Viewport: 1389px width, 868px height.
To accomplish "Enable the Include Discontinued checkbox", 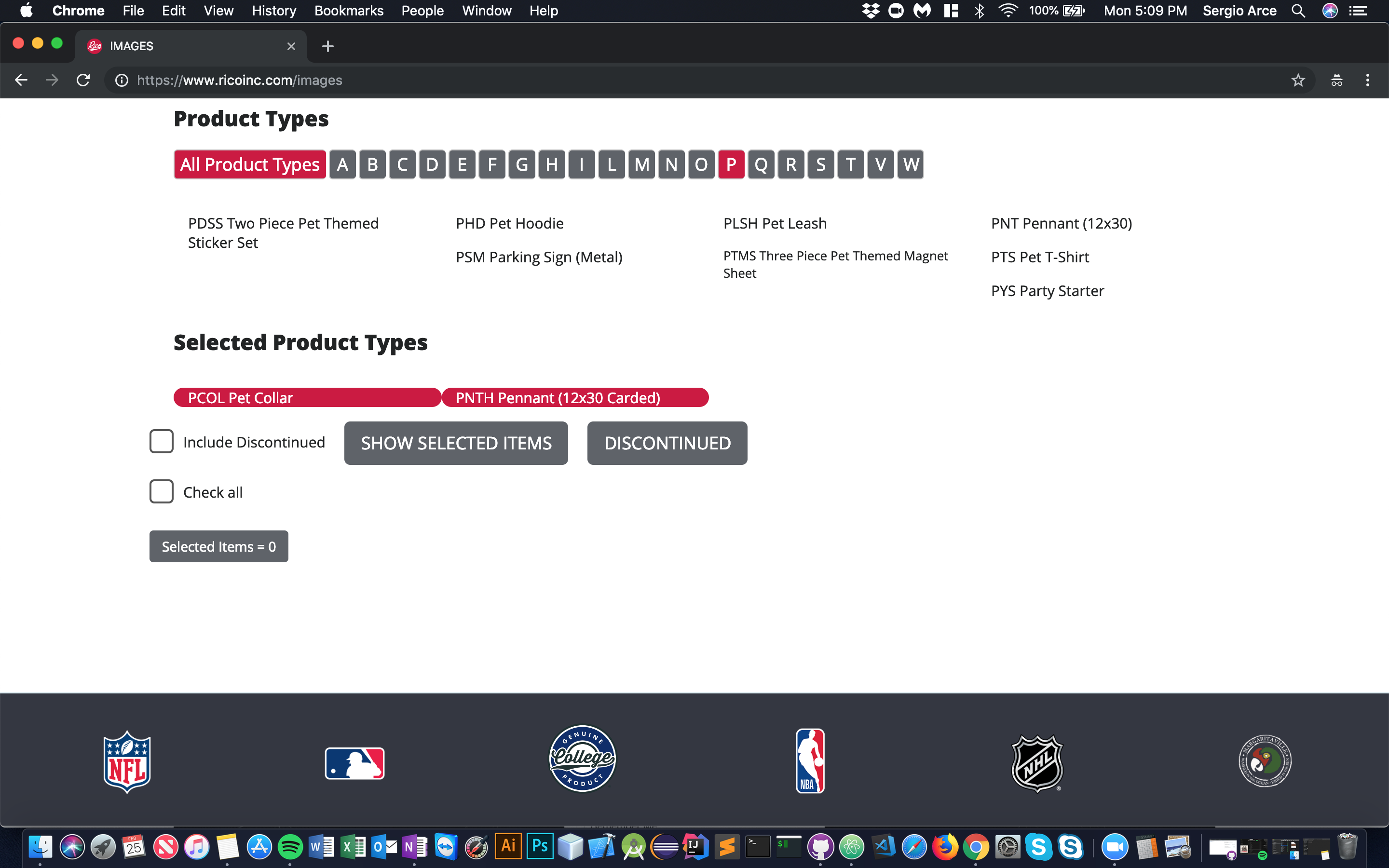I will click(161, 441).
